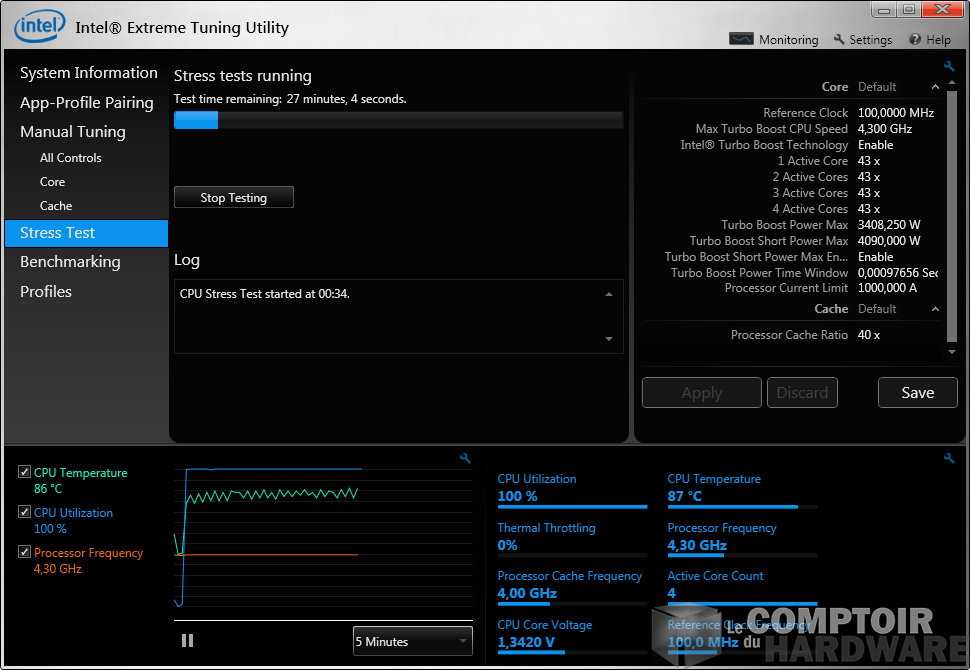Image resolution: width=970 pixels, height=670 pixels.
Task: Stop the running stress test
Action: pyautogui.click(x=233, y=197)
